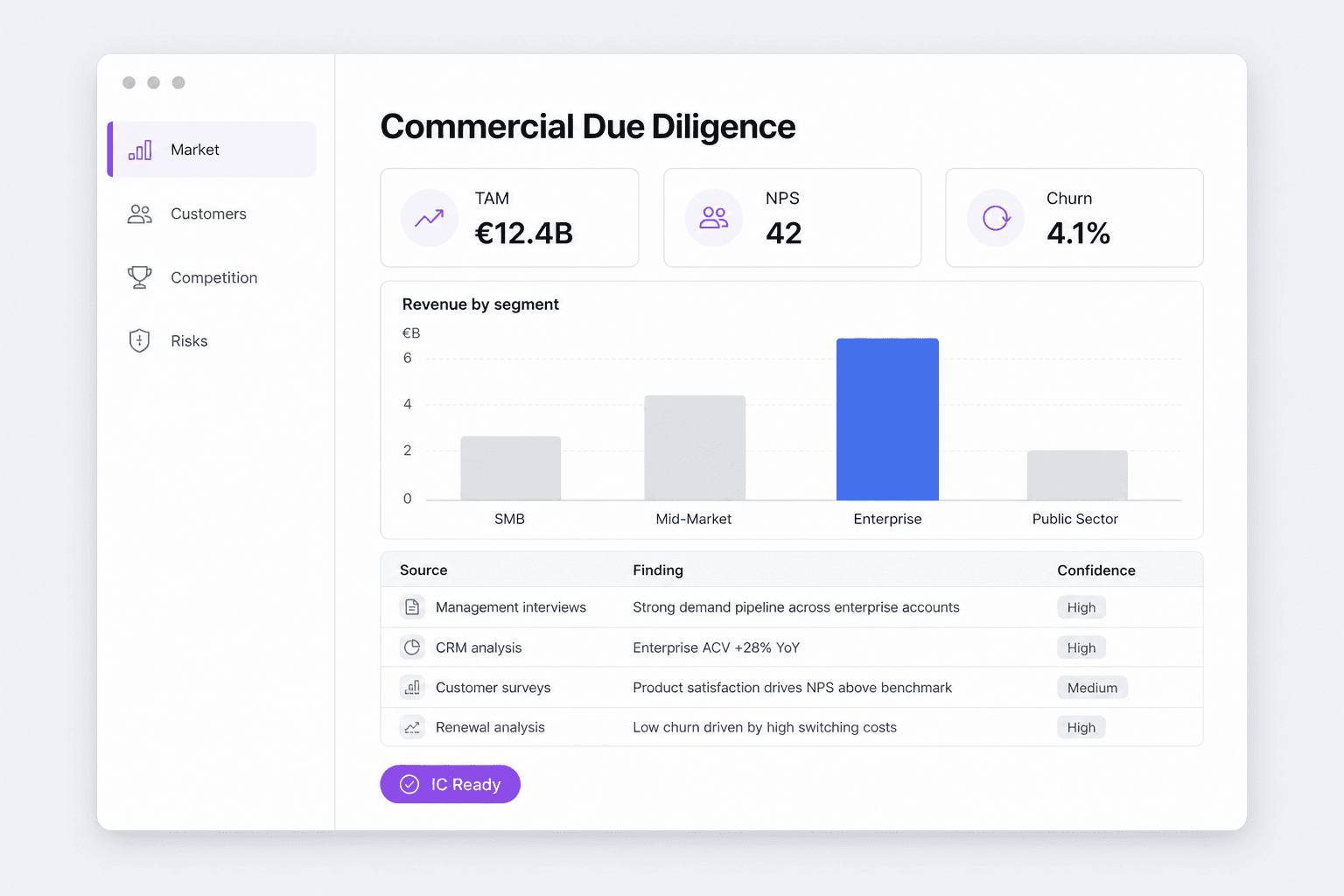The height and width of the screenshot is (896, 1344).
Task: Click the Renewal analysis line chart icon
Action: [412, 727]
